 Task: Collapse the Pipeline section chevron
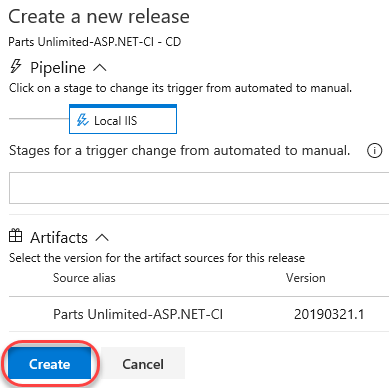coord(100,68)
